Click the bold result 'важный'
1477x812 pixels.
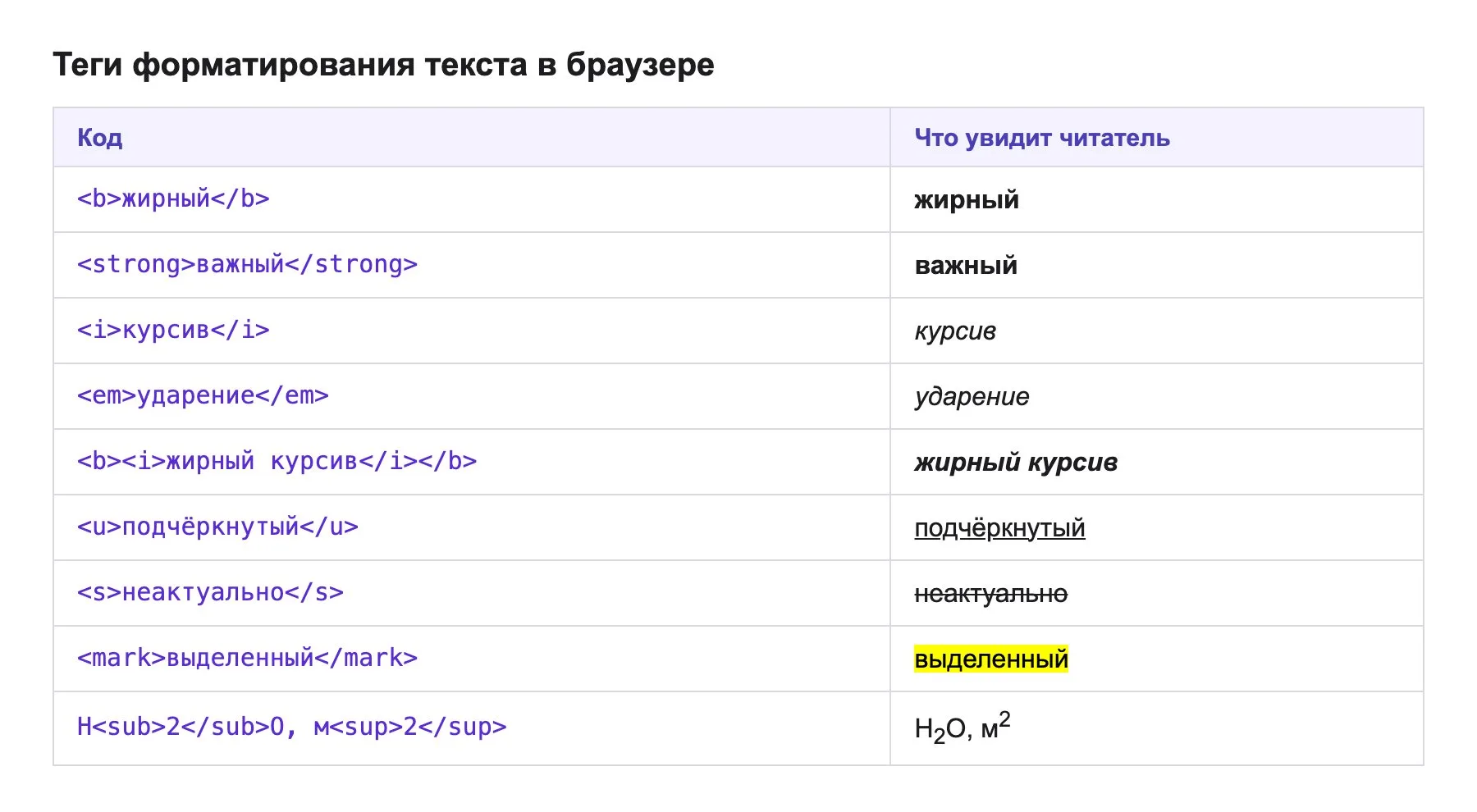966,266
